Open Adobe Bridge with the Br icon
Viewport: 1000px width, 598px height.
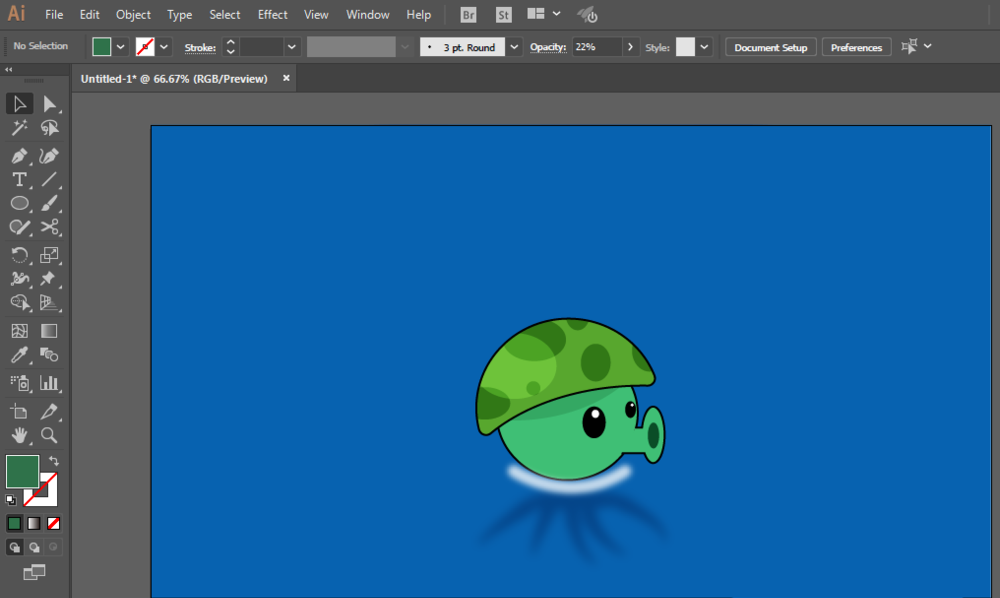click(x=469, y=15)
